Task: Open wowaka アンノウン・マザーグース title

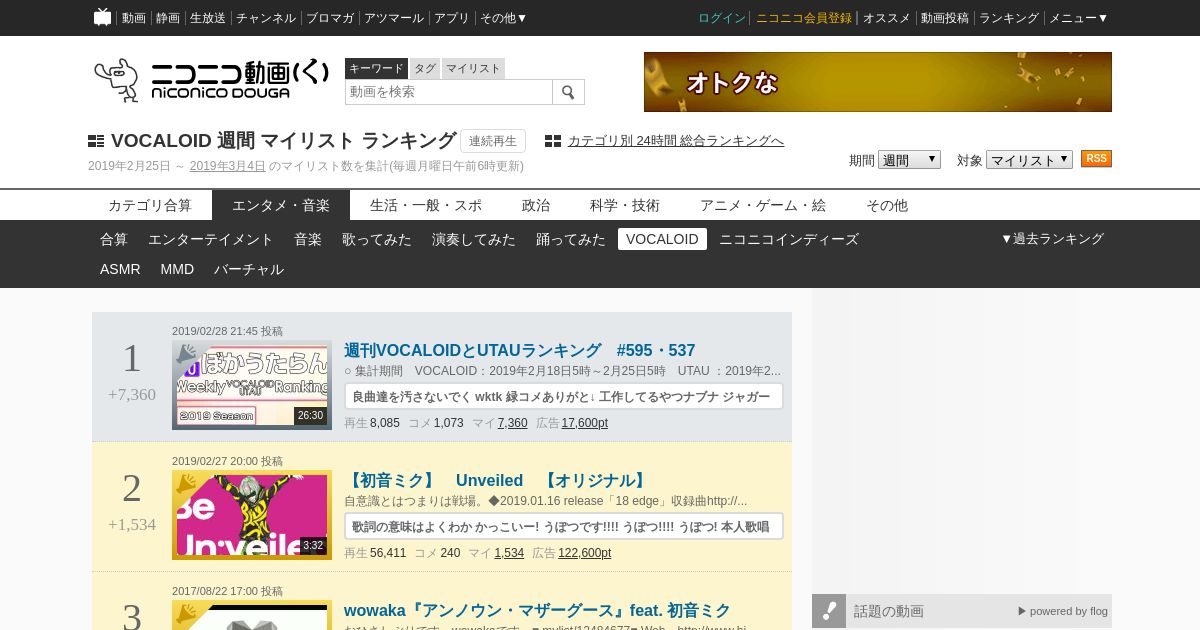Action: click(537, 611)
